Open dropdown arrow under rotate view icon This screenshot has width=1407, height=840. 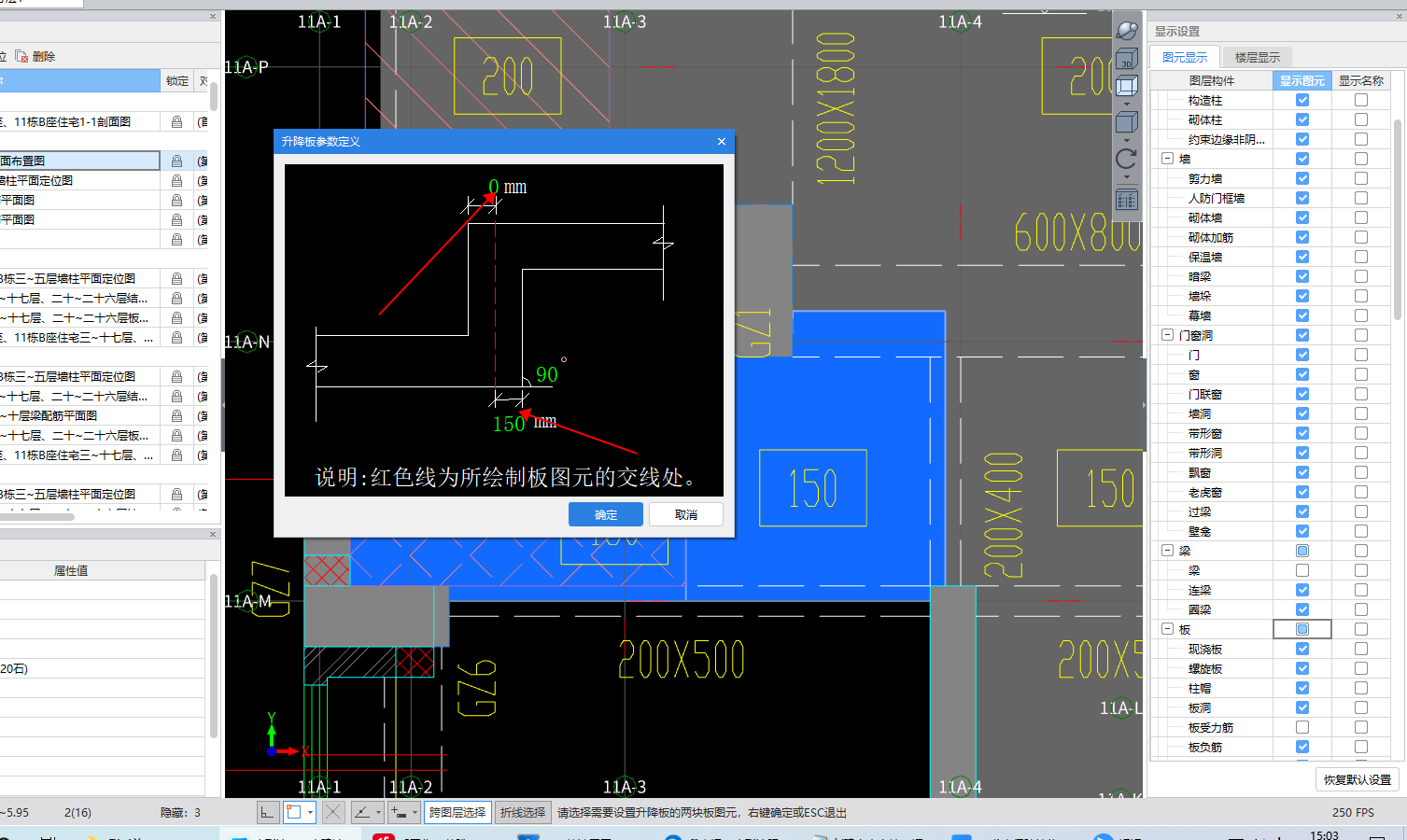(x=1127, y=177)
